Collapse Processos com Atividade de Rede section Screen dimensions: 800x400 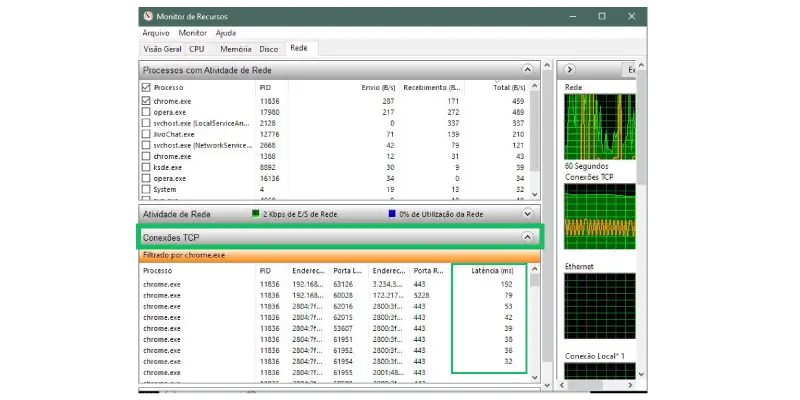[x=527, y=70]
